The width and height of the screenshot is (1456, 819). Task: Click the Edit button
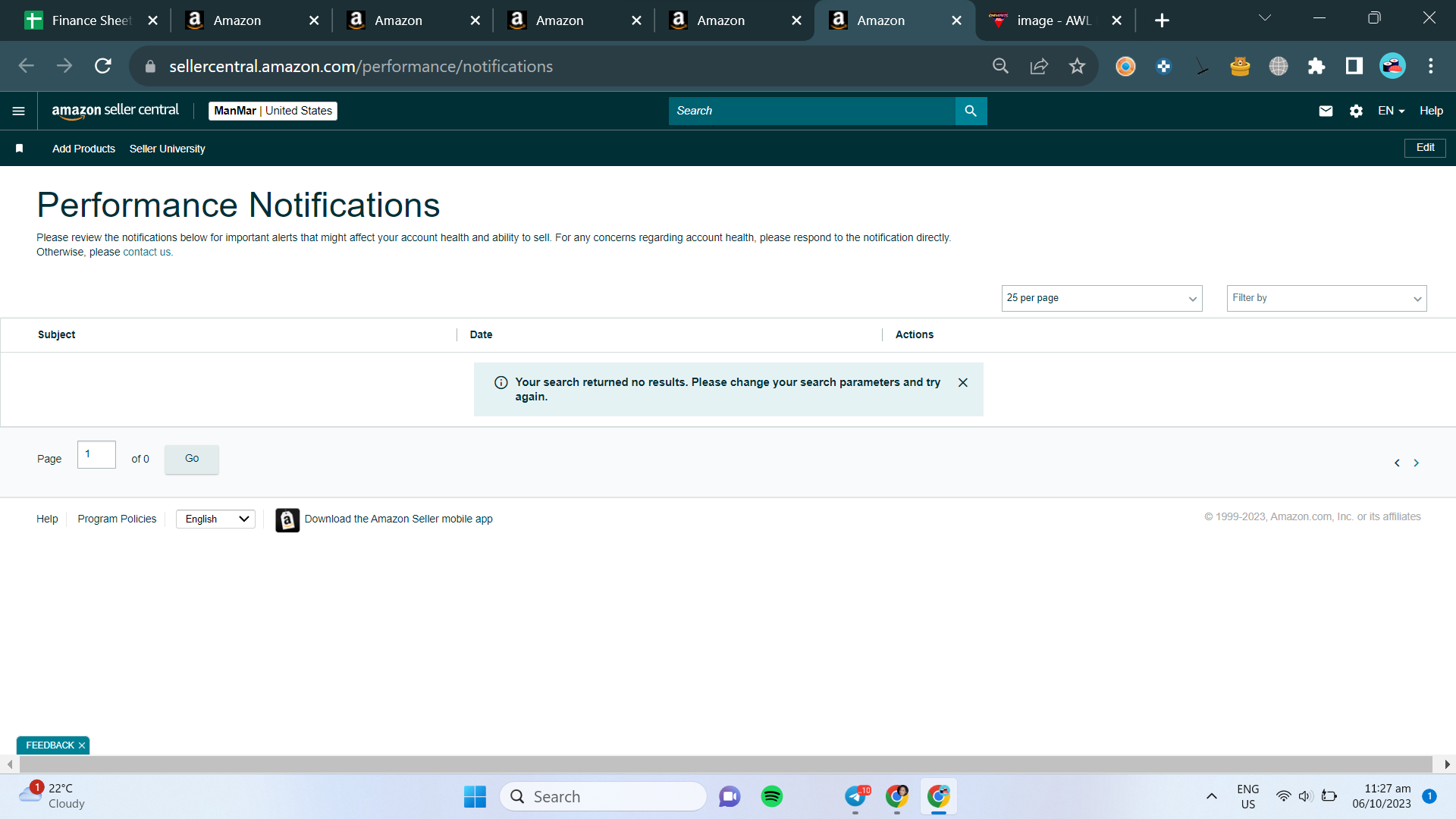click(x=1425, y=148)
